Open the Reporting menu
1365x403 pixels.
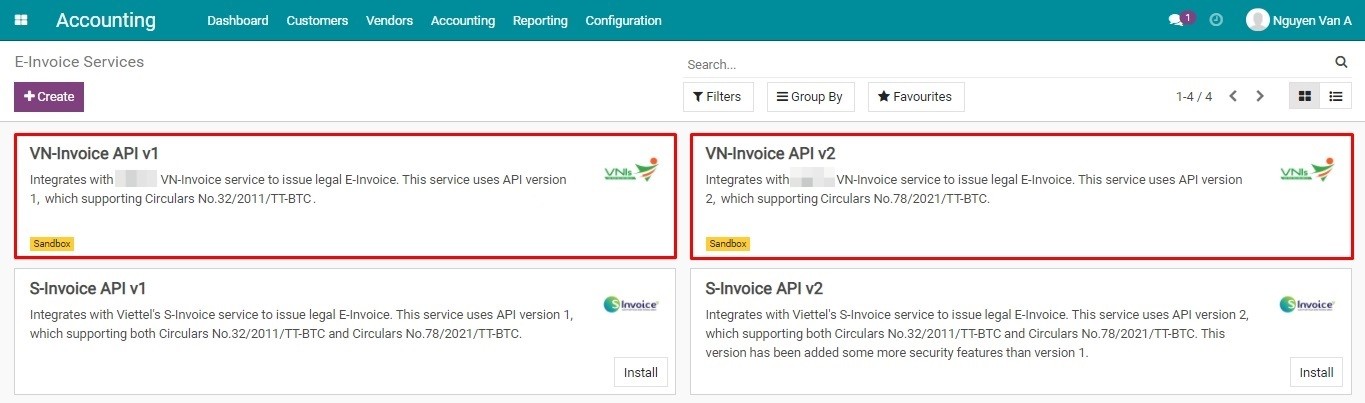click(x=540, y=20)
